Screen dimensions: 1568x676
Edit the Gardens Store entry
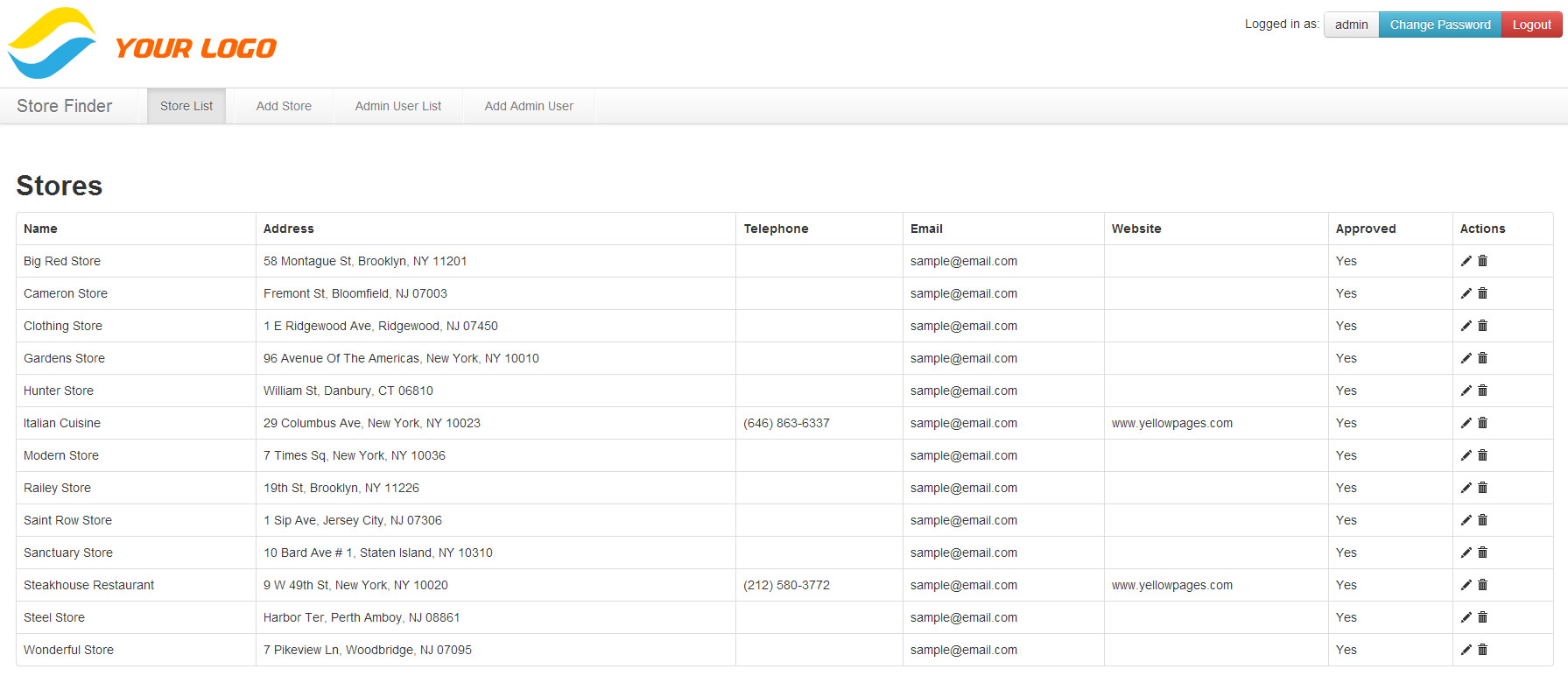coord(1466,358)
